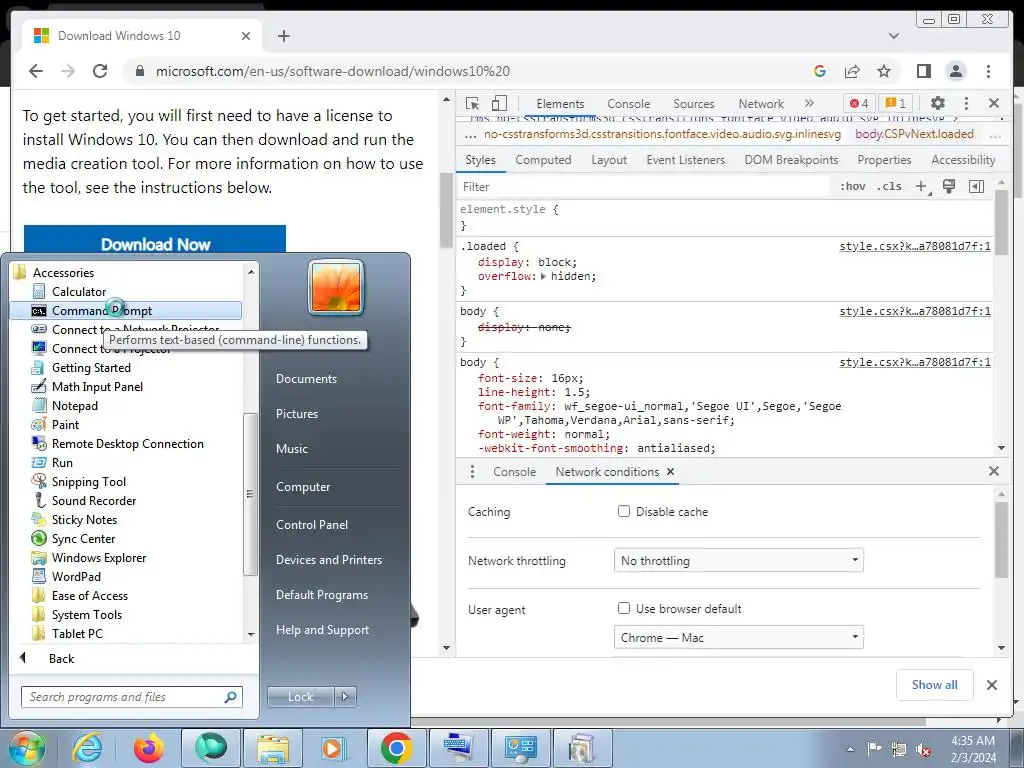The width and height of the screenshot is (1024, 768).
Task: Select the inspect element picker icon
Action: point(472,103)
